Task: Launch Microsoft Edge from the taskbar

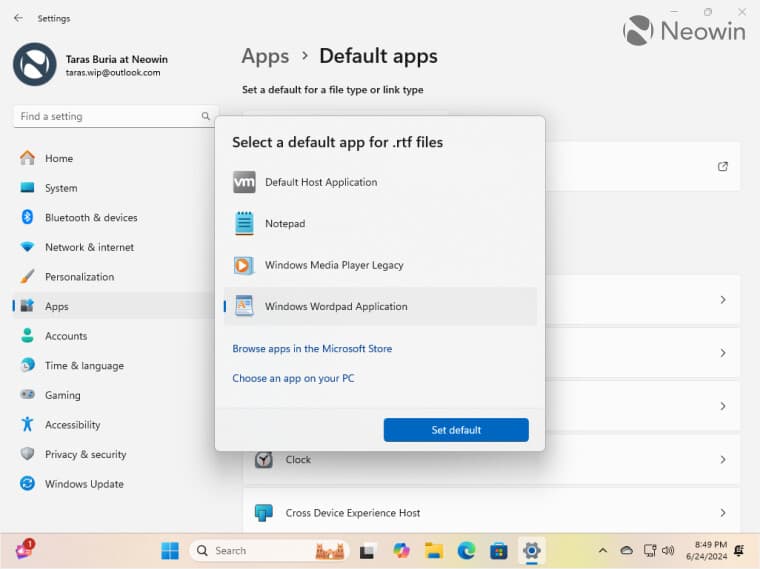Action: click(x=466, y=551)
